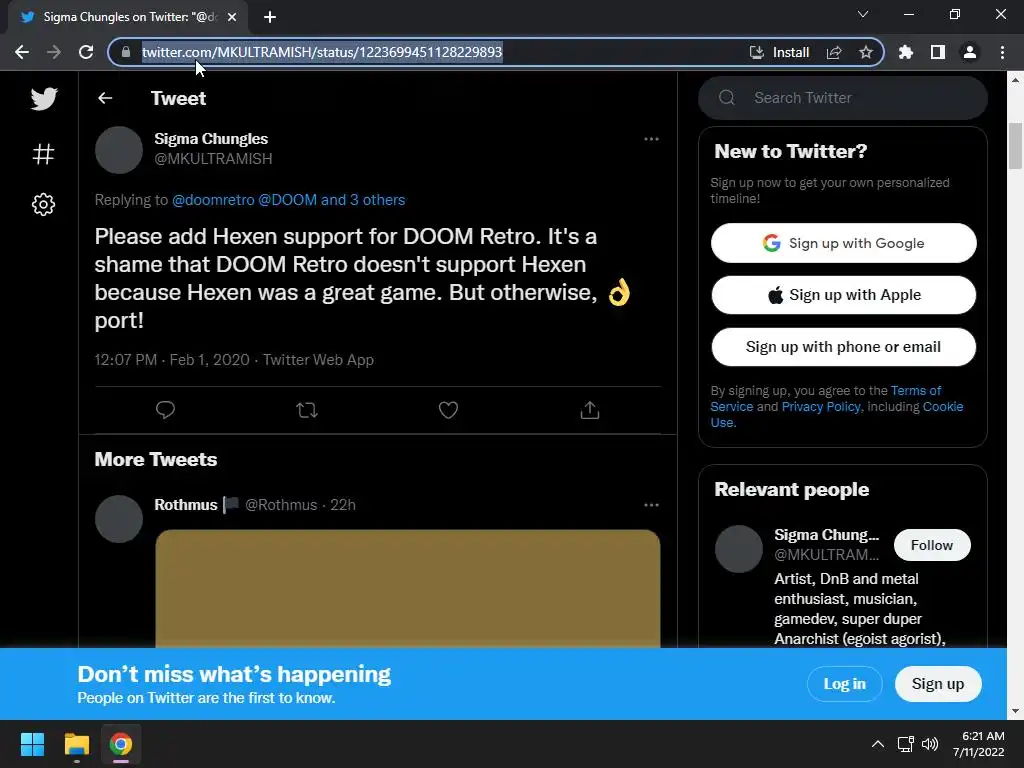Open the Settings gear in Twitter sidebar
Image resolution: width=1024 pixels, height=768 pixels.
click(x=44, y=204)
